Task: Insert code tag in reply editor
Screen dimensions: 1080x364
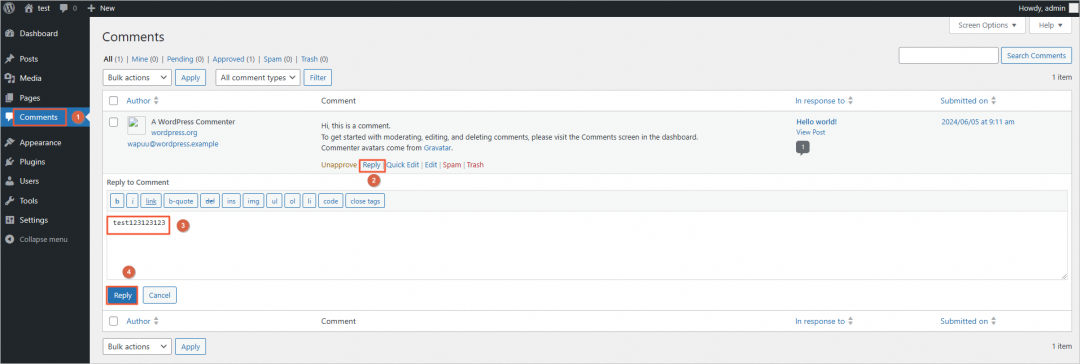Action: pos(331,201)
